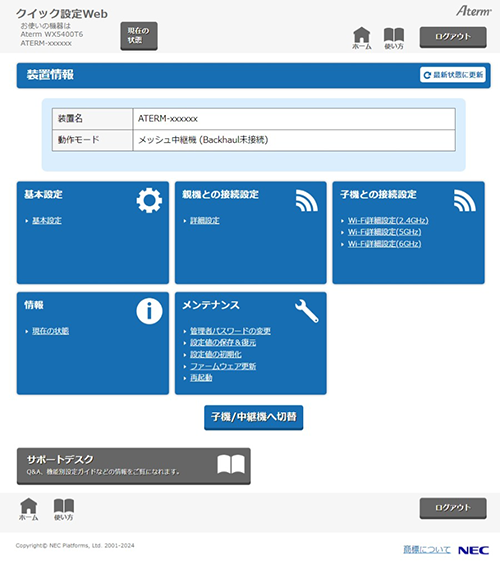Viewport: 500px width, 563px height.
Task: Go to the top ホーム house icon
Action: click(361, 38)
